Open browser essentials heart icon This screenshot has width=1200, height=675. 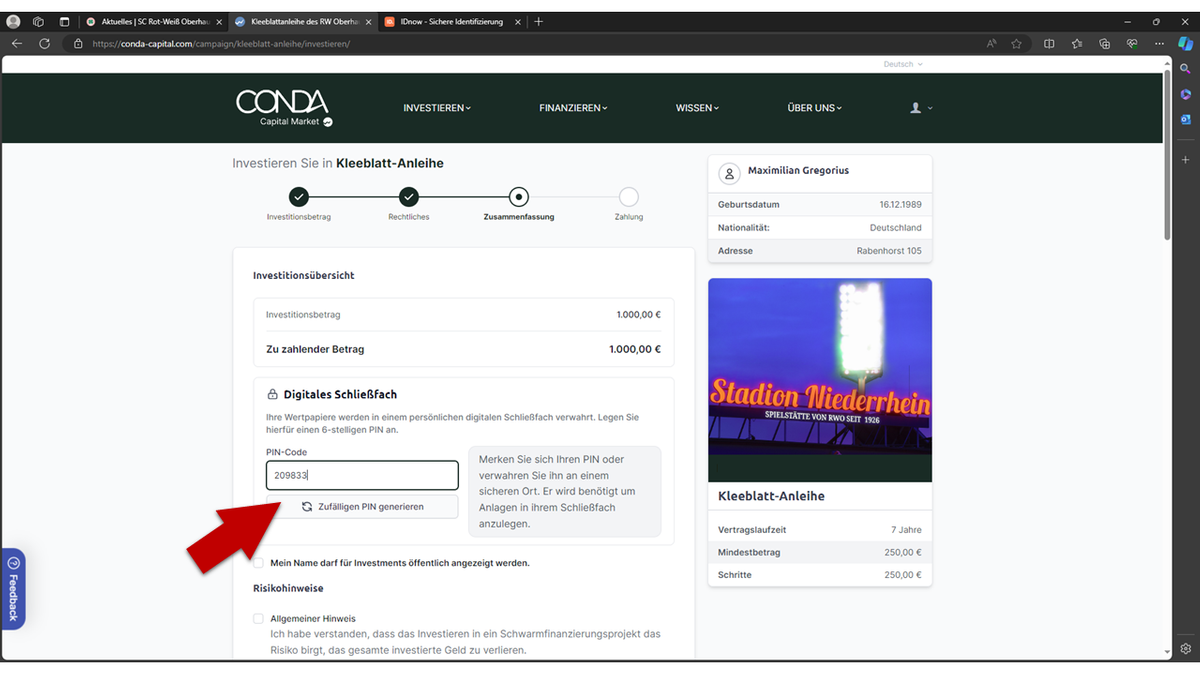tap(1132, 44)
